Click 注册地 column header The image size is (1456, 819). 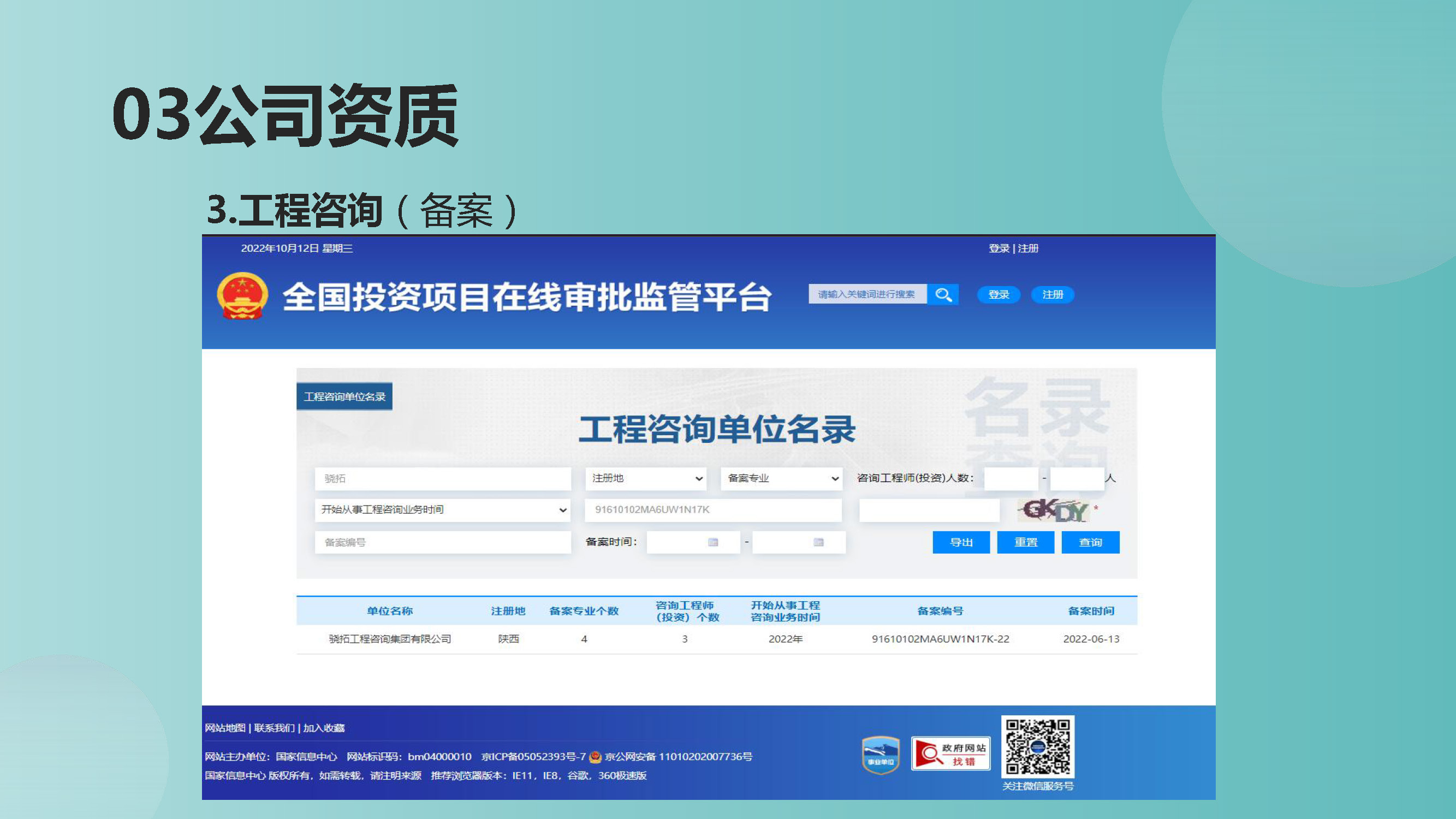click(x=508, y=611)
